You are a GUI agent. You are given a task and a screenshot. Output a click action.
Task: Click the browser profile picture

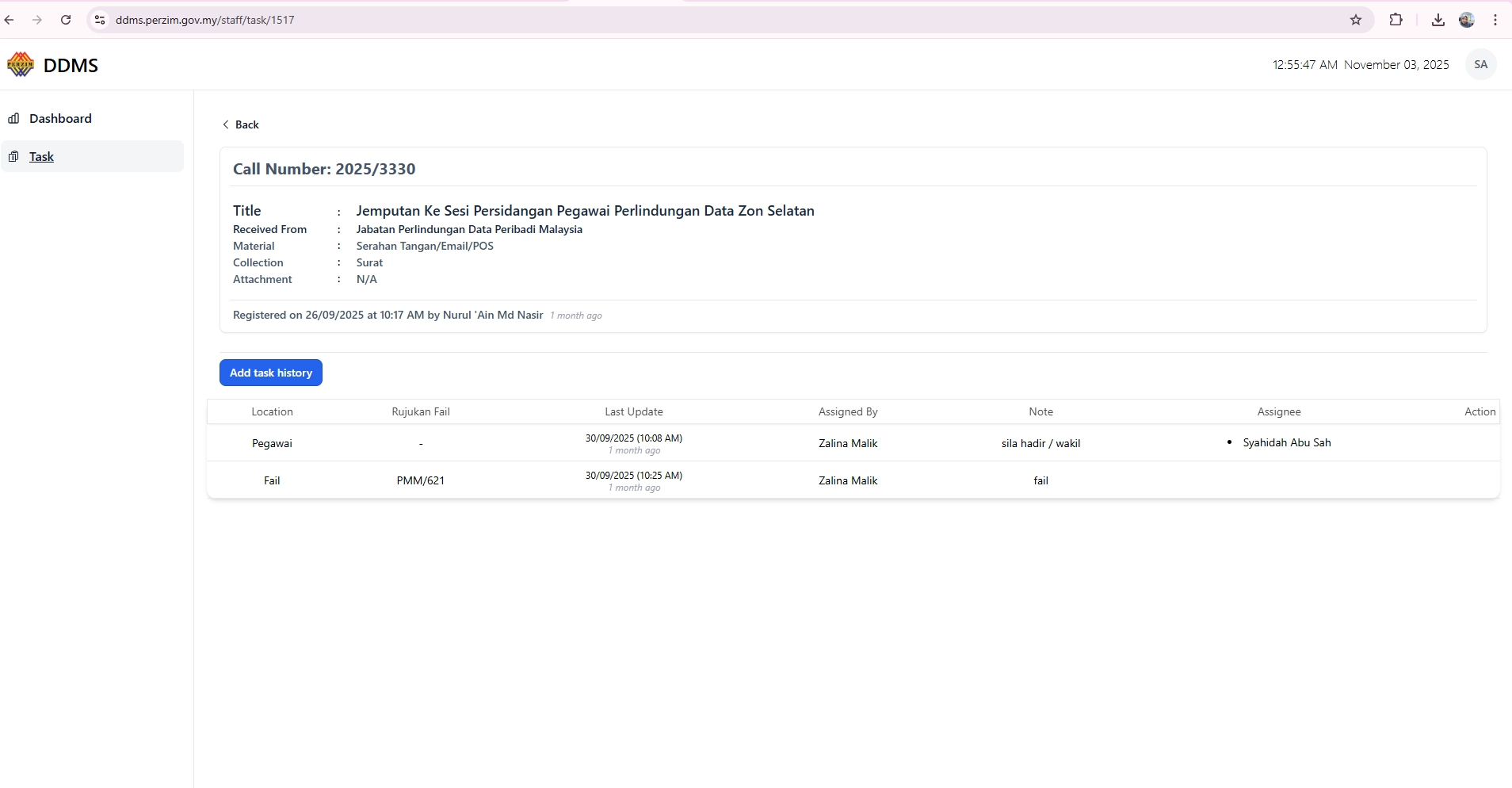pos(1467,20)
